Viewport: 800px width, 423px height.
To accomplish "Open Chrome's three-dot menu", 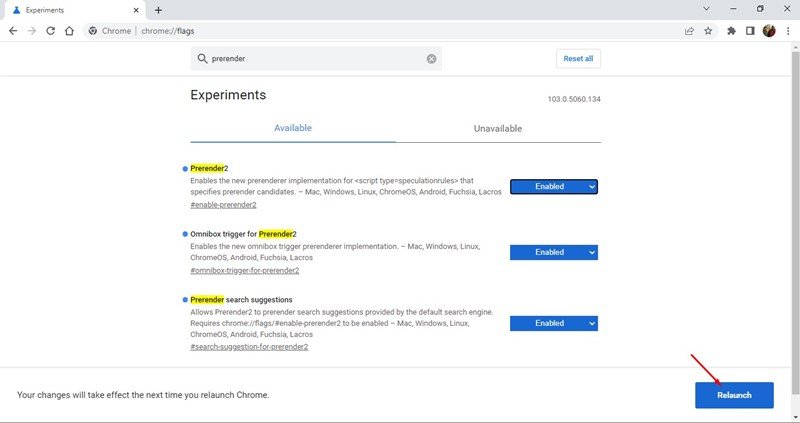I will click(788, 31).
